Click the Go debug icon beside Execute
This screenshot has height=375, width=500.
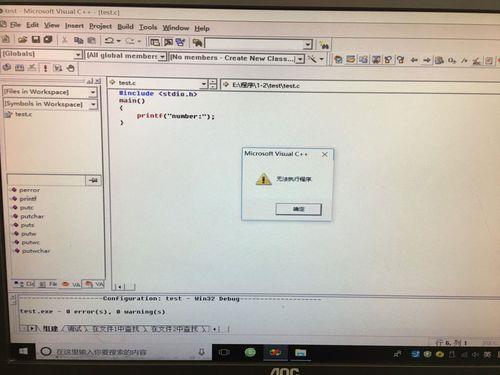pyautogui.click(x=58, y=68)
